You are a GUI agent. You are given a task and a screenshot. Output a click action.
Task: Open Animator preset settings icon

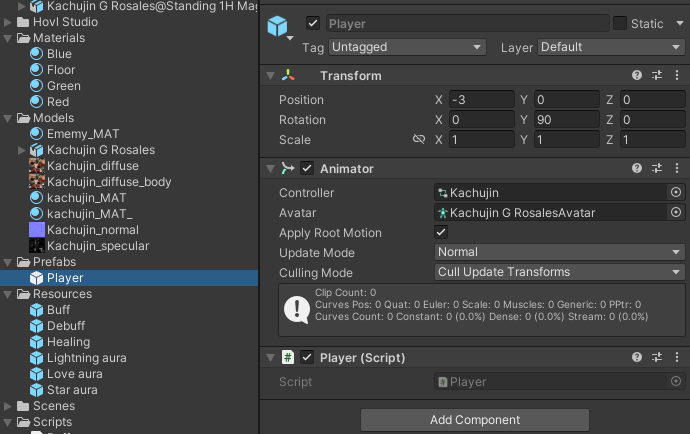click(657, 168)
